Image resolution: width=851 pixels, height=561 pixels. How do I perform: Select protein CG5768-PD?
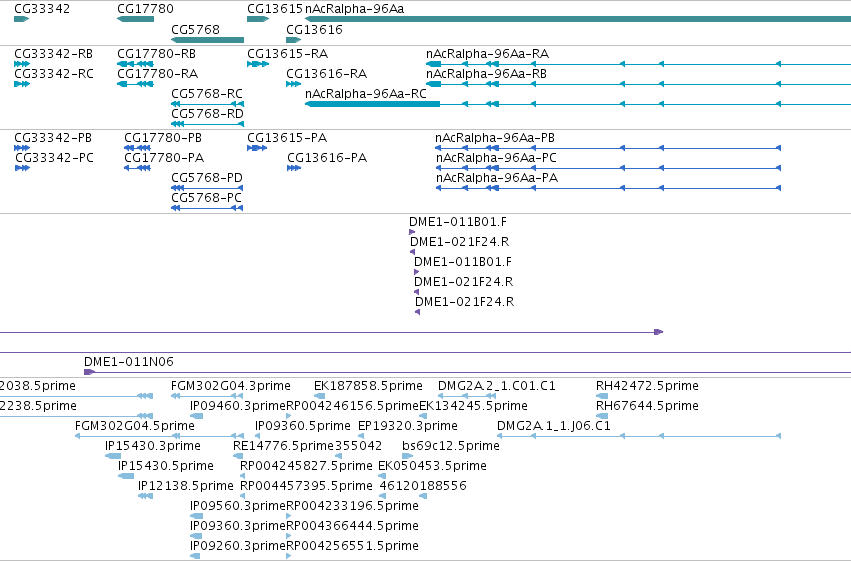pos(207,188)
